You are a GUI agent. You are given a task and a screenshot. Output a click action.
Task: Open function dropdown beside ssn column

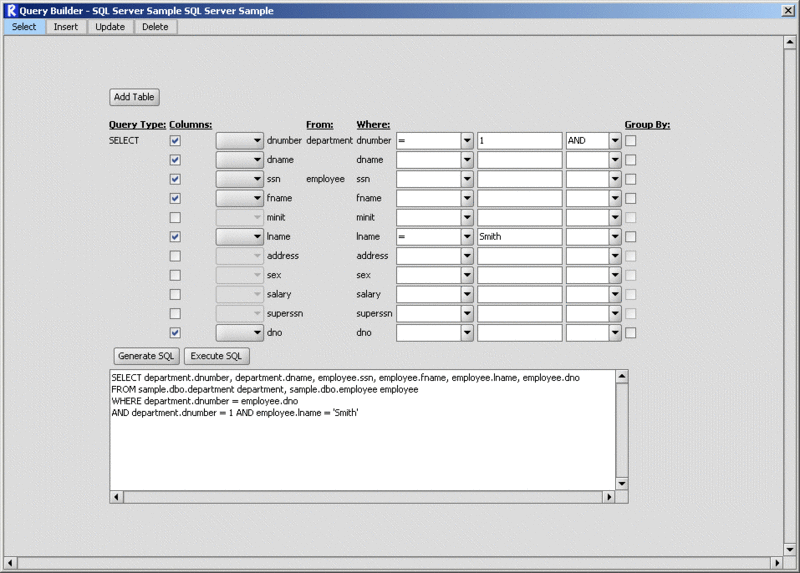click(x=239, y=179)
